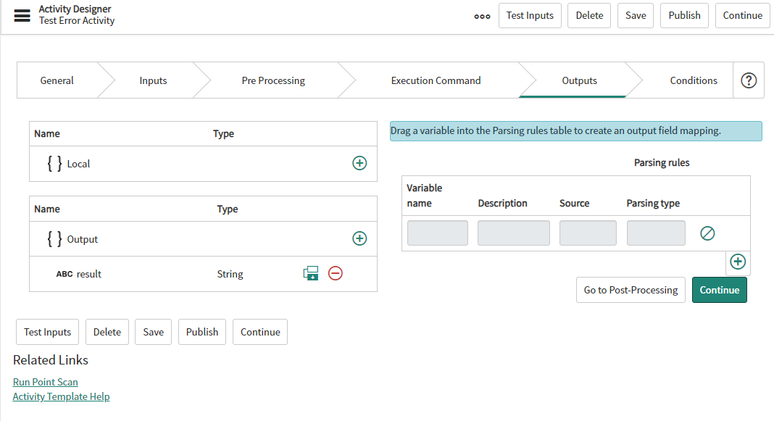Click the bottom Publish button
The width and height of the screenshot is (774, 421).
pyautogui.click(x=202, y=332)
